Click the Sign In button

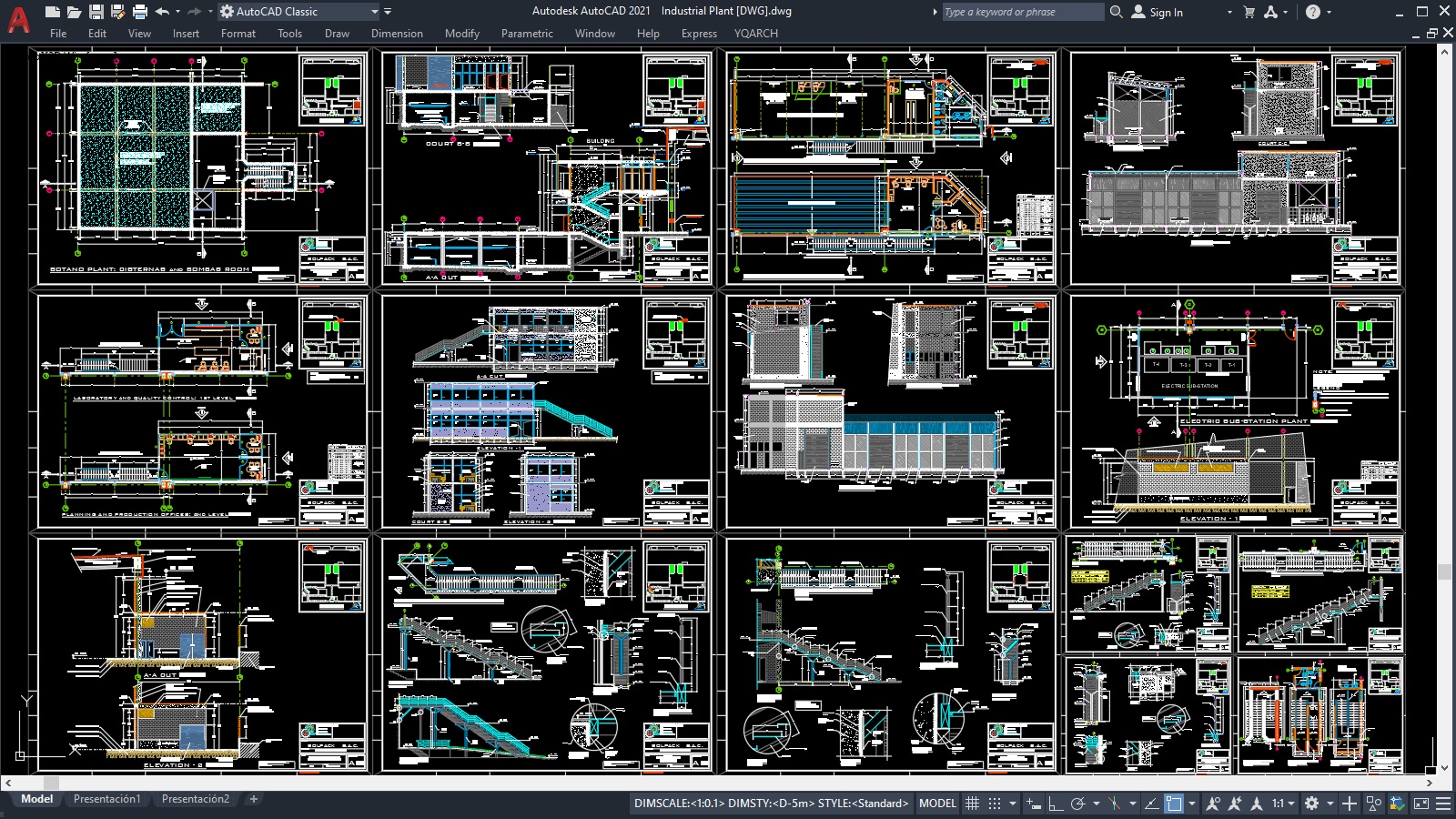[1158, 12]
